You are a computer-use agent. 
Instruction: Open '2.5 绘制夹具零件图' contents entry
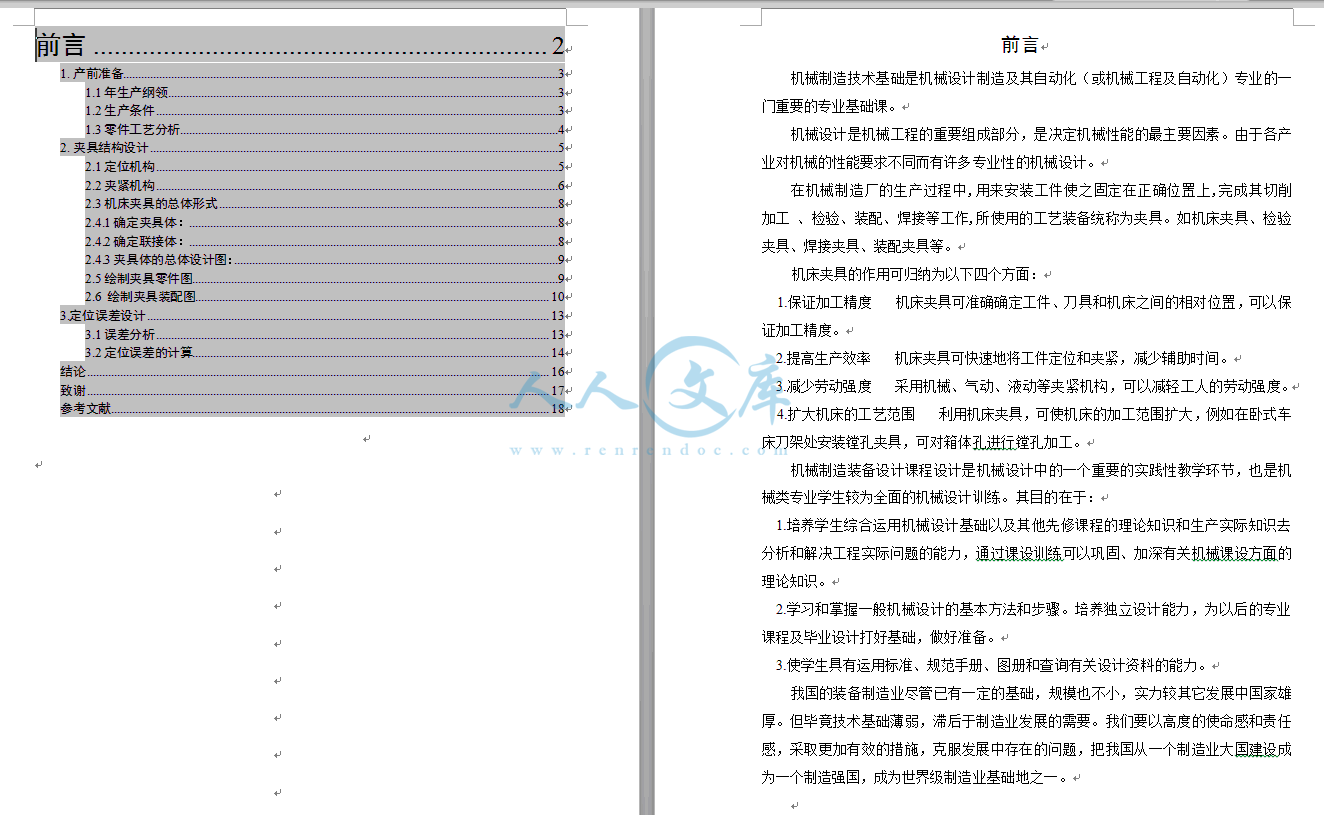(x=325, y=279)
